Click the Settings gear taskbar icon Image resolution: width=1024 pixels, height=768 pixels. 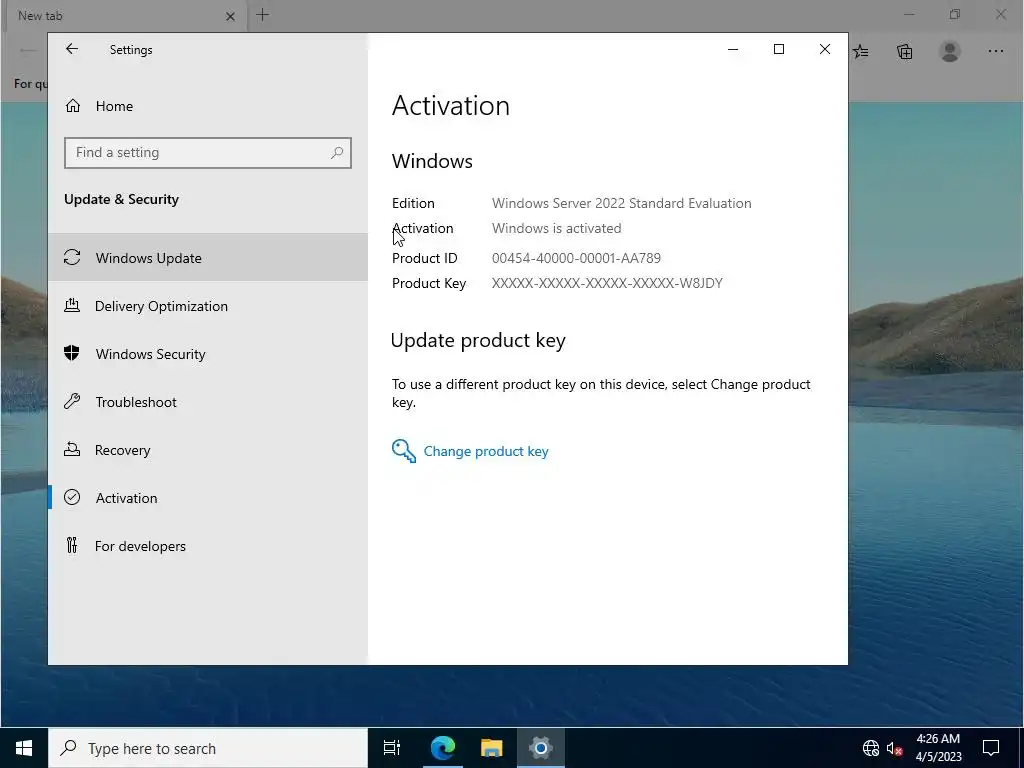(541, 748)
